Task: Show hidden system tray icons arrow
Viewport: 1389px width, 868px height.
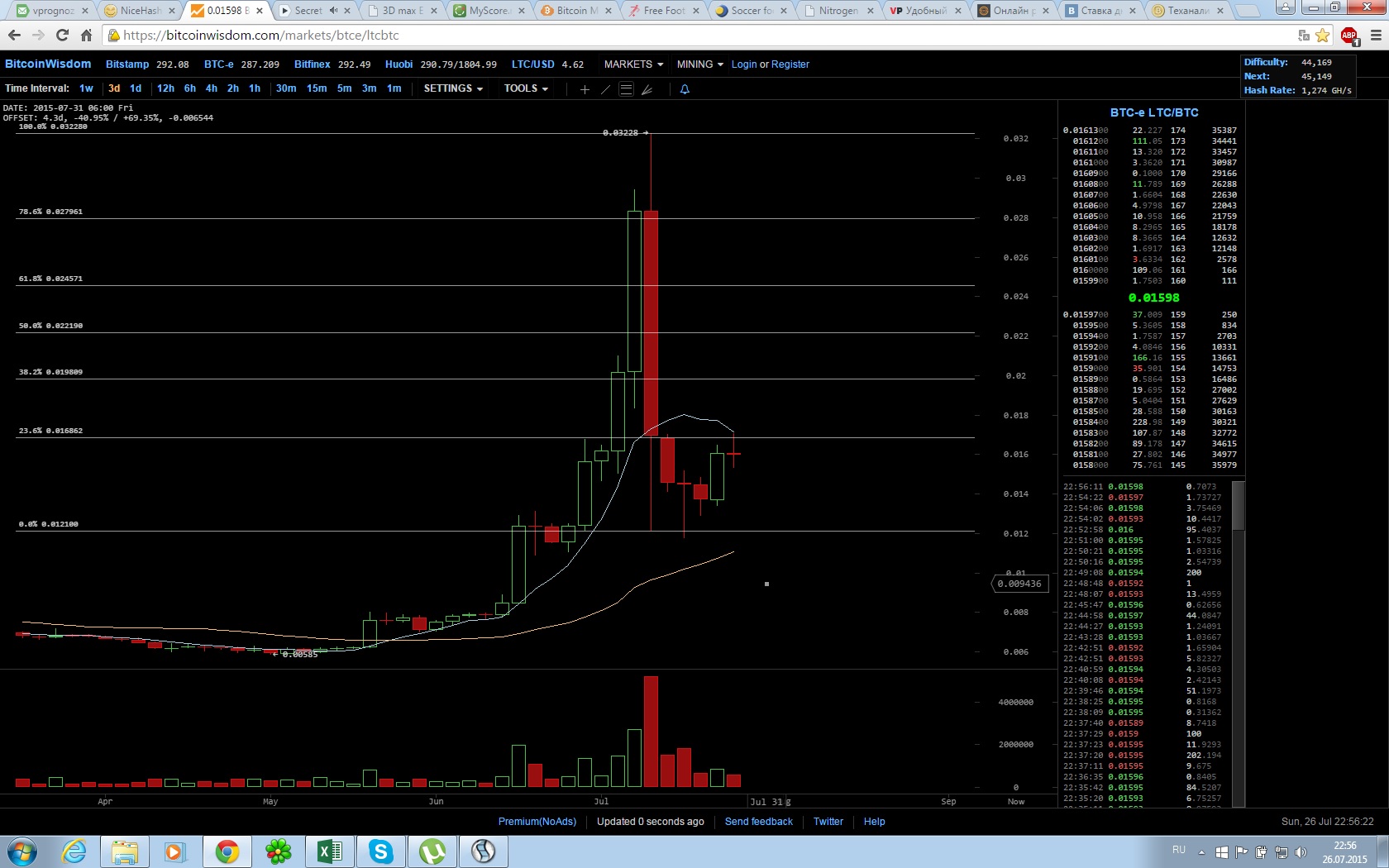Action: click(1201, 851)
